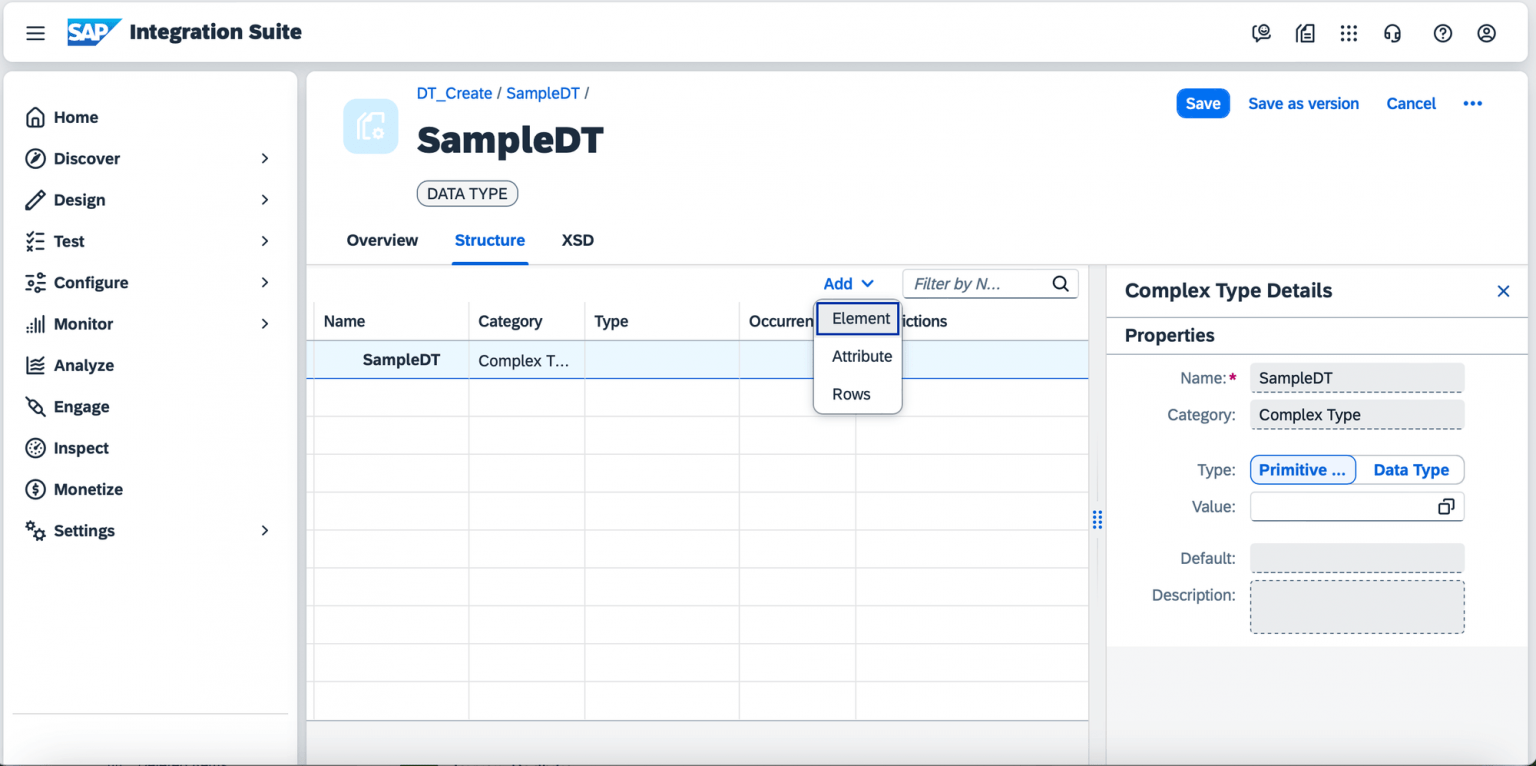1536x766 pixels.
Task: Choose Attribute from the Add menu
Action: click(861, 356)
